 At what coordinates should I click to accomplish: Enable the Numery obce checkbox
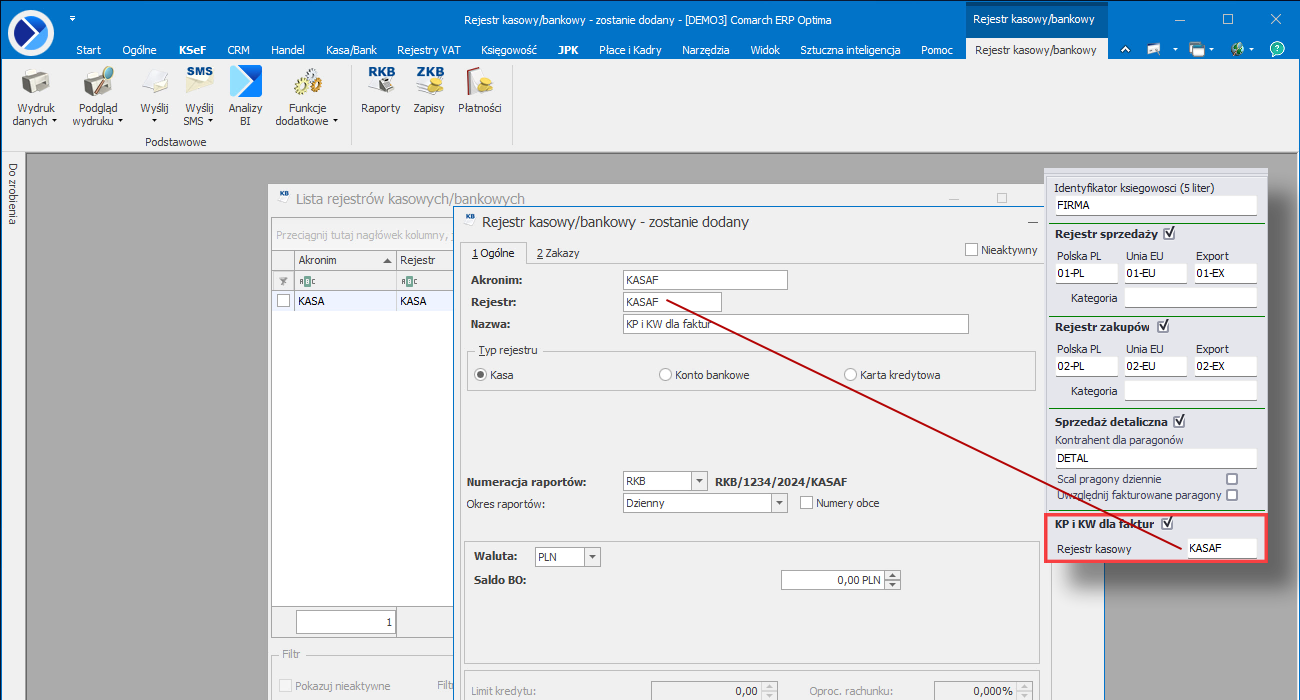tap(807, 503)
